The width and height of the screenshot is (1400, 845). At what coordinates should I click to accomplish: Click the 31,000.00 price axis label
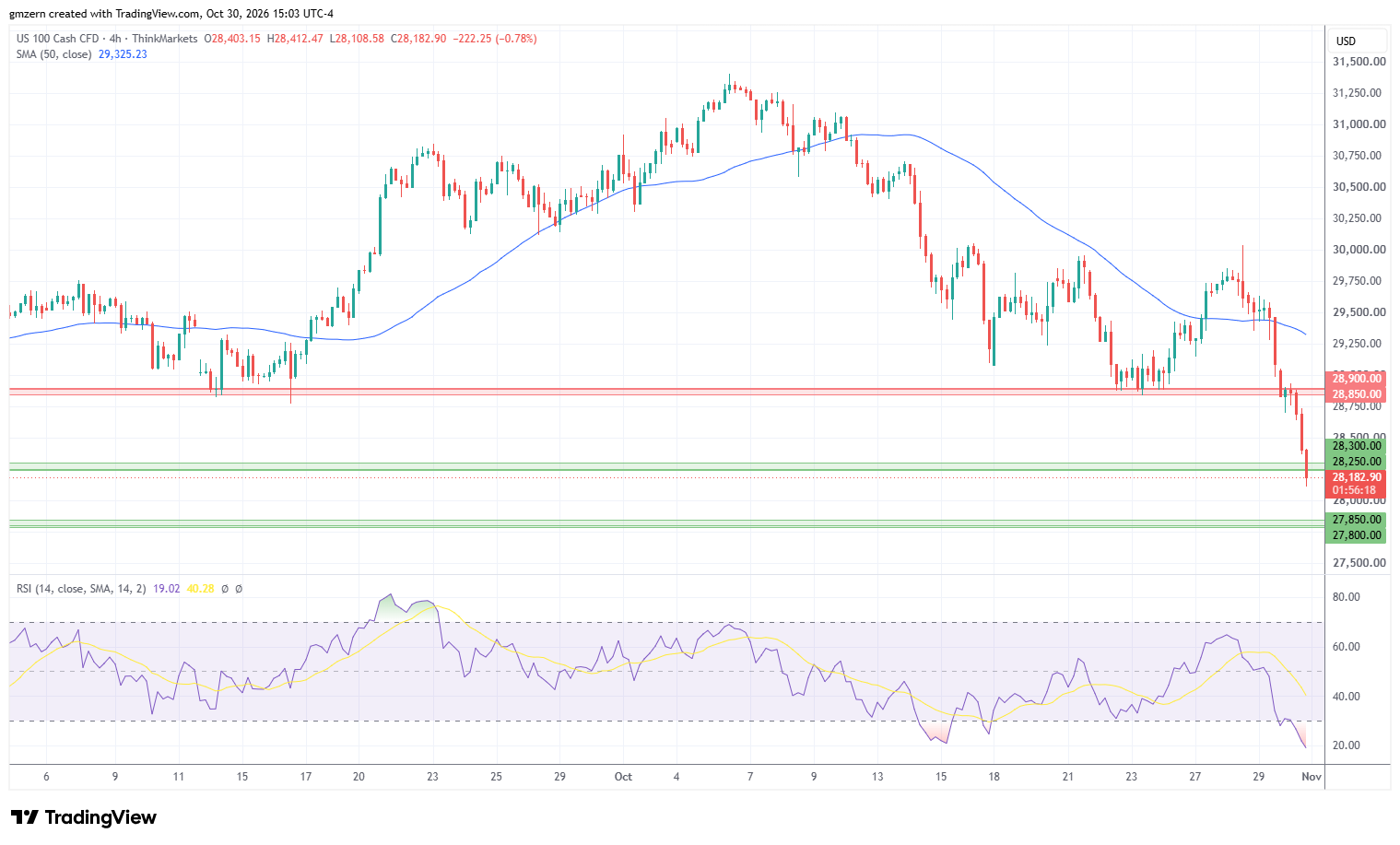point(1359,124)
